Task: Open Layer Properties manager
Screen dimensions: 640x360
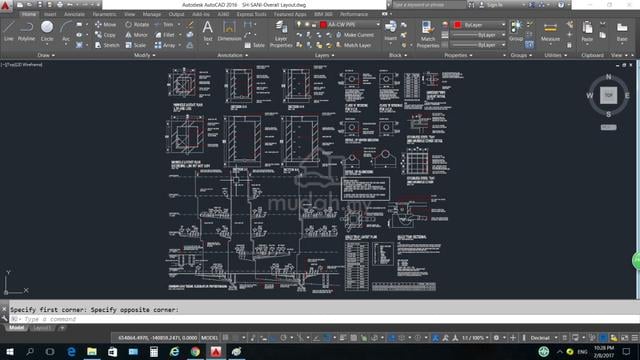Action: (281, 34)
